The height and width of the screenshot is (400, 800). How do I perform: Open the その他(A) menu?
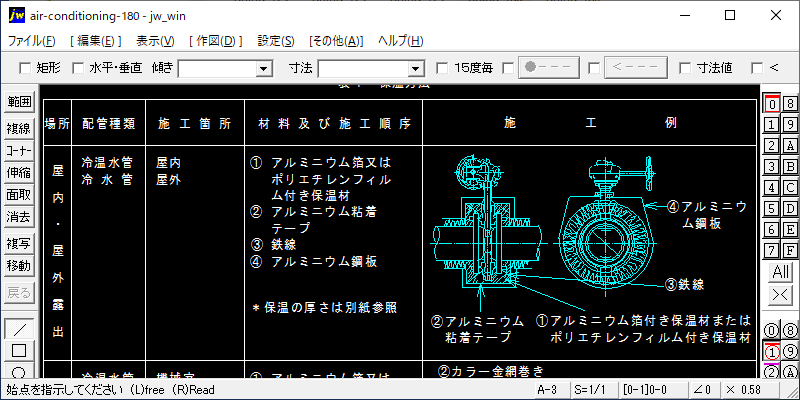[x=336, y=41]
